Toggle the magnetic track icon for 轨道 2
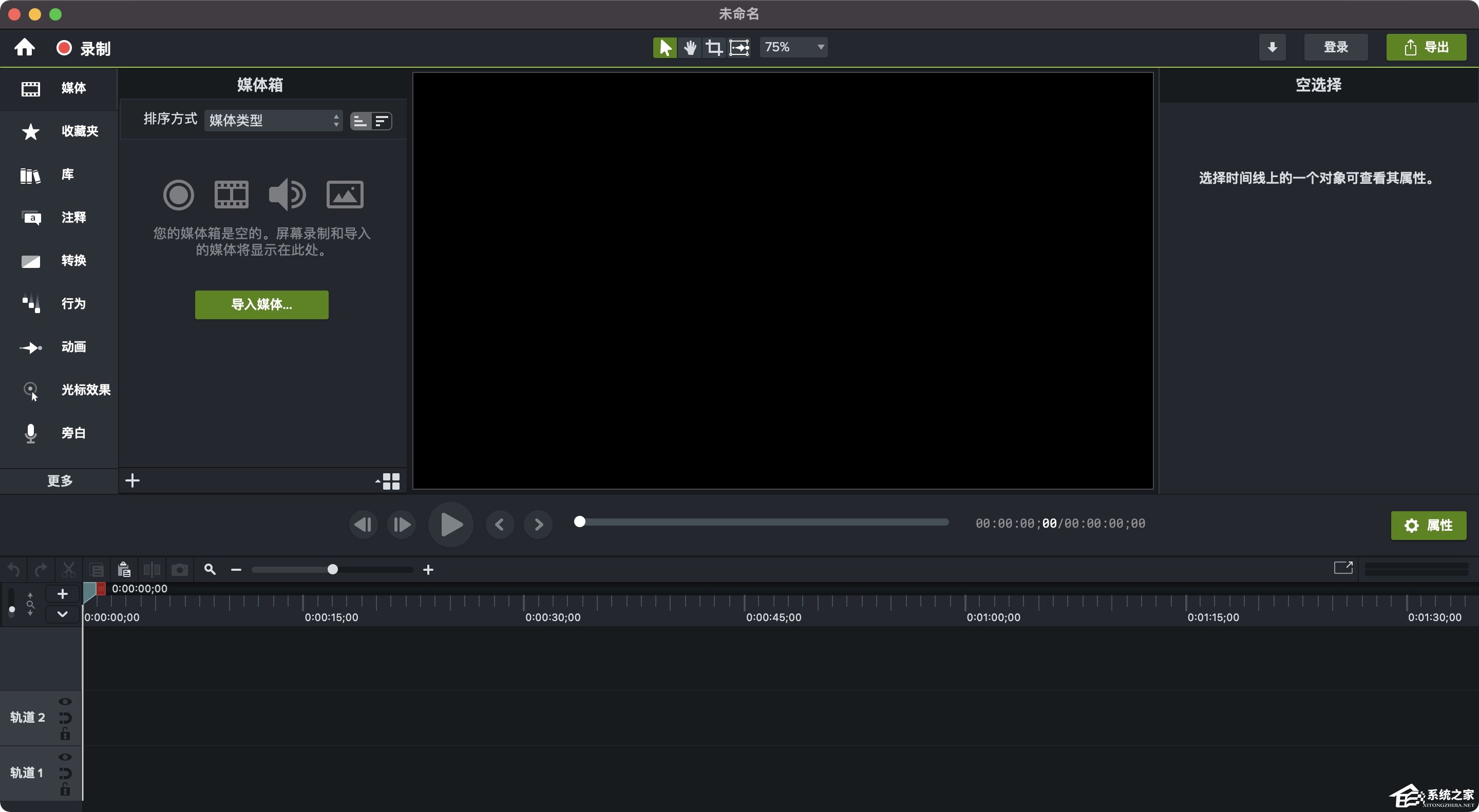Screen dimensions: 1479x812 (x=65, y=718)
